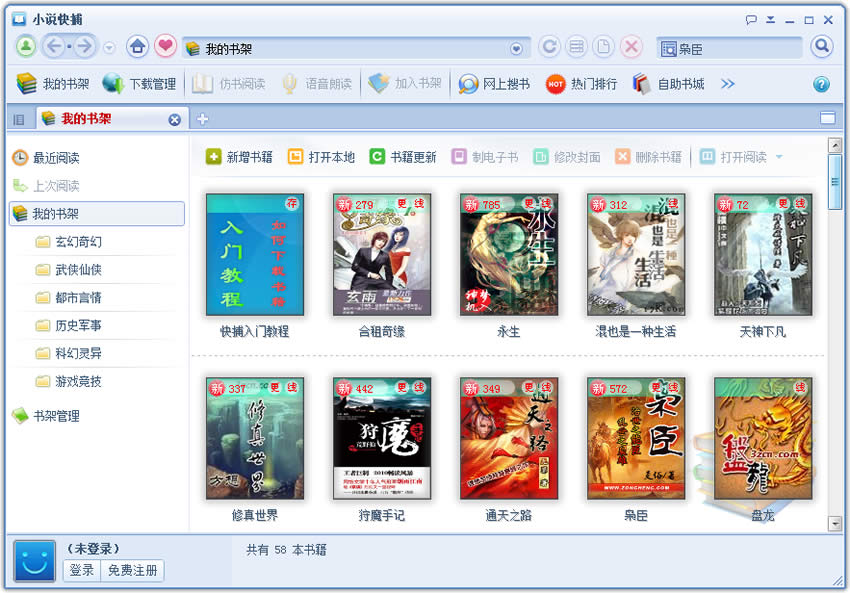
Task: Open 网上搜书 online book search
Action: tap(495, 84)
